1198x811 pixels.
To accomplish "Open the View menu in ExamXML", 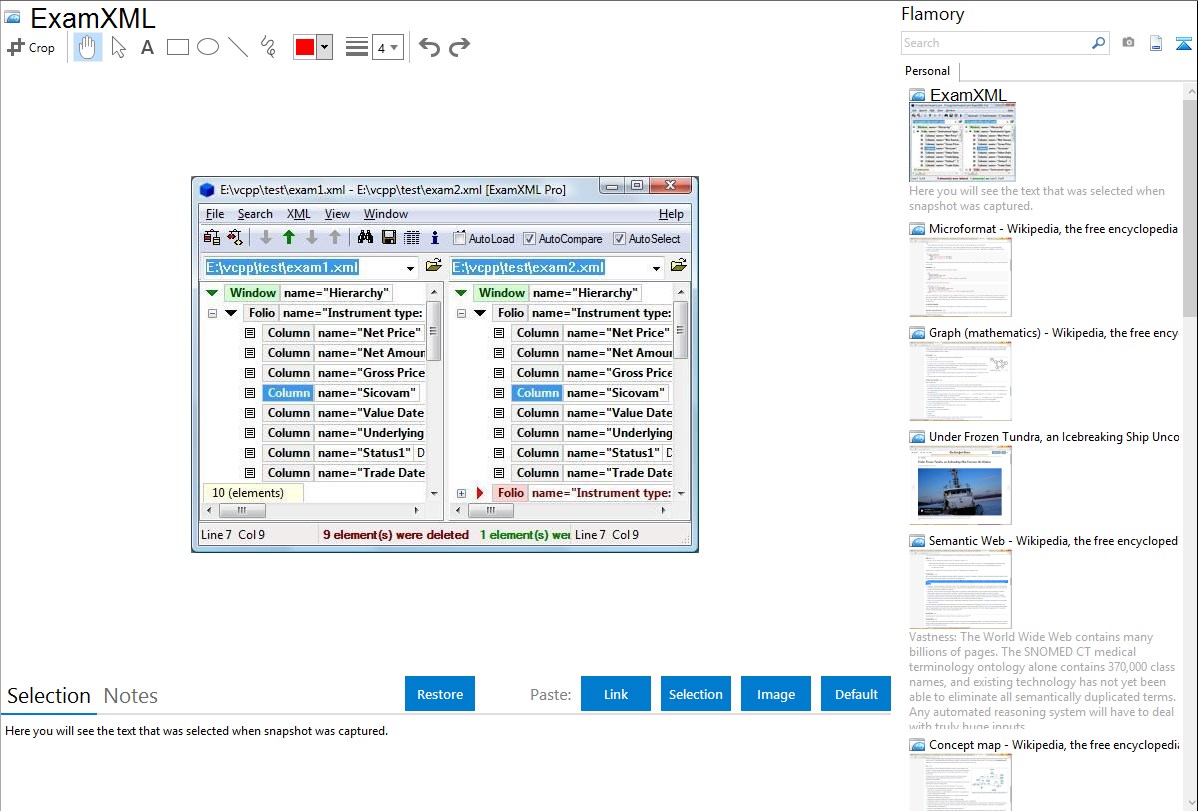I will pyautogui.click(x=337, y=214).
